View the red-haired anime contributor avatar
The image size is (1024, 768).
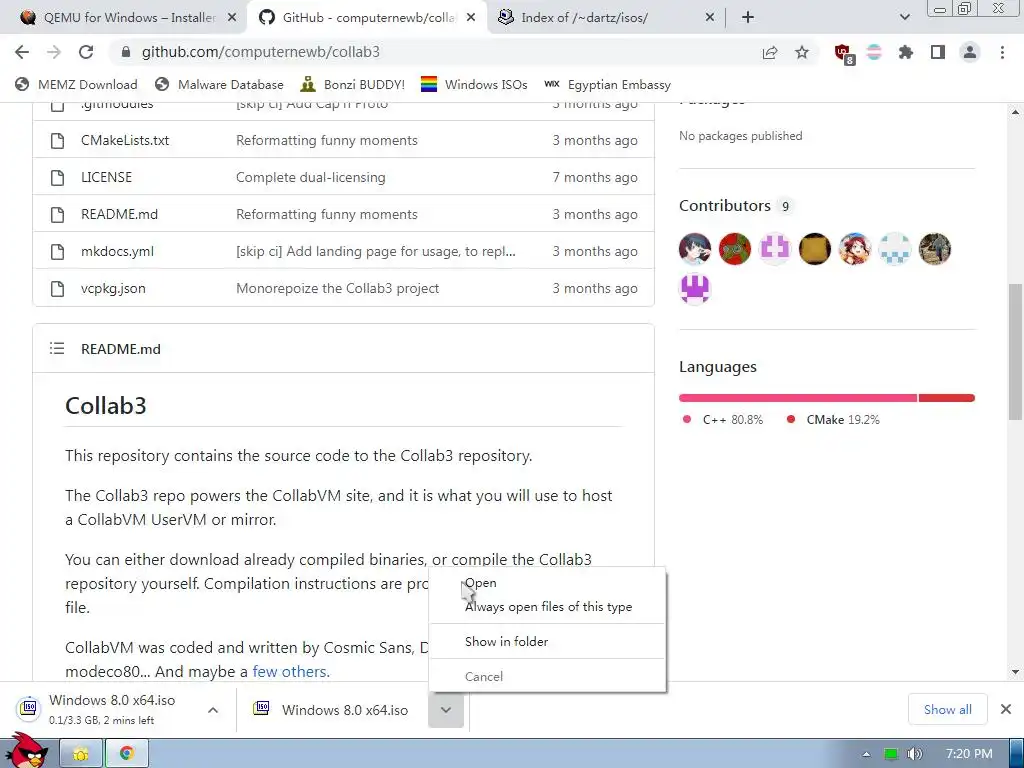tap(855, 249)
